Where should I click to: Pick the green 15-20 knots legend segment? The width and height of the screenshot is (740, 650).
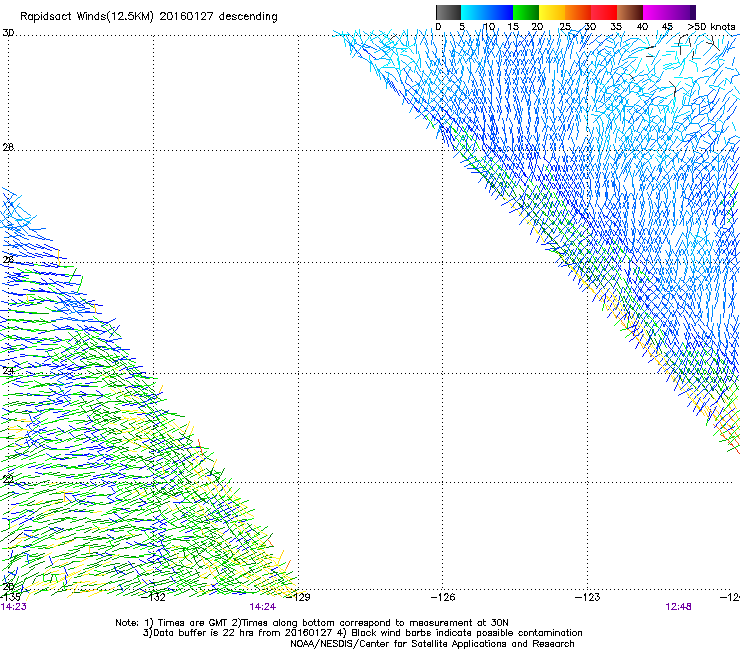pyautogui.click(x=526, y=12)
